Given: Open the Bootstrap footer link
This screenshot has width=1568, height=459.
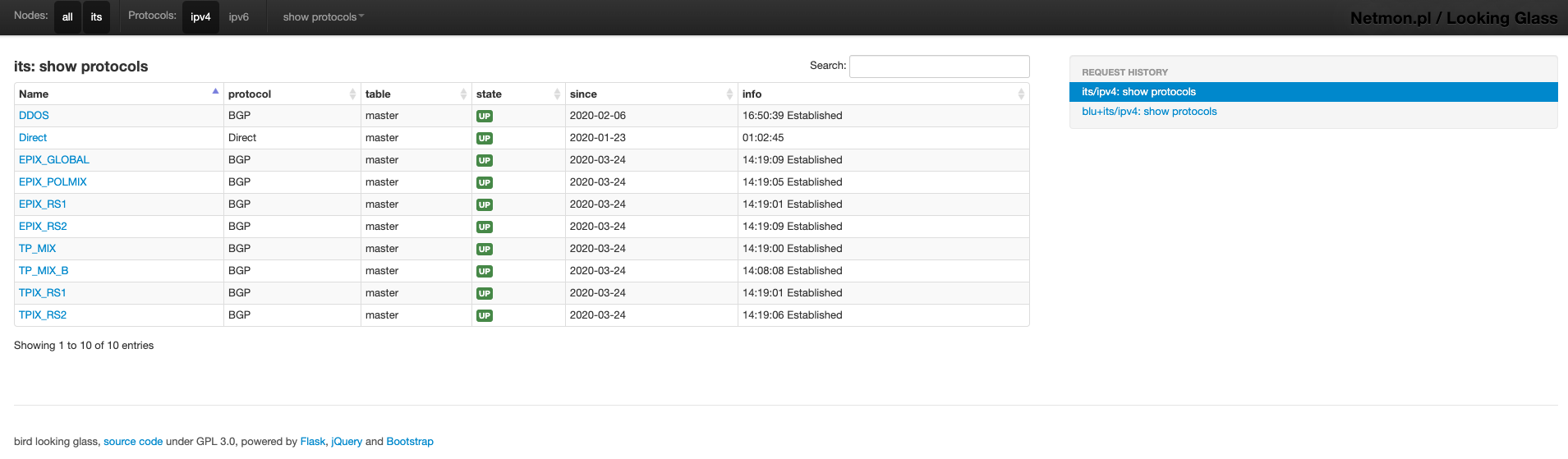Looking at the screenshot, I should pyautogui.click(x=410, y=442).
